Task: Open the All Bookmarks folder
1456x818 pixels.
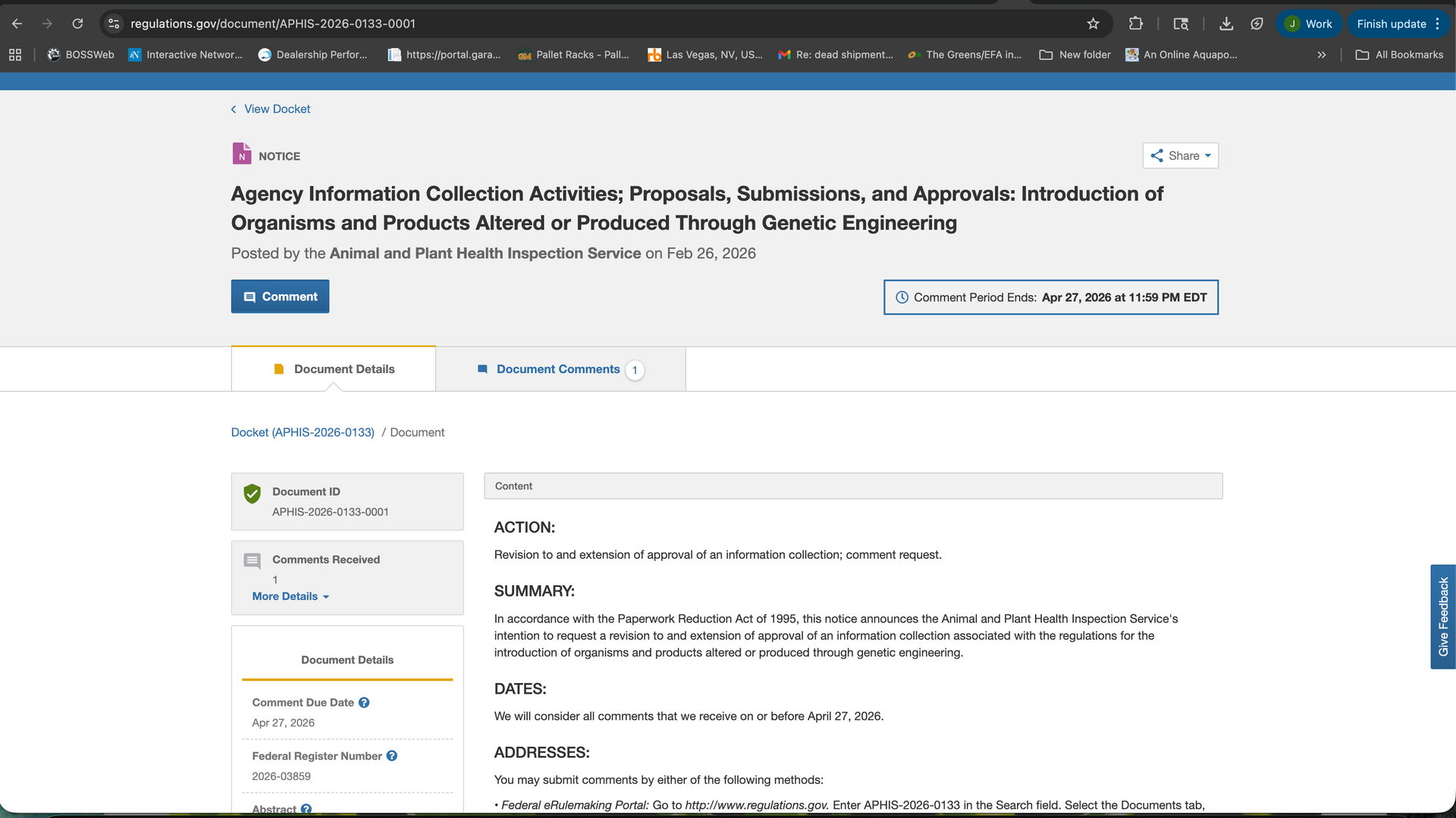Action: [x=1399, y=55]
